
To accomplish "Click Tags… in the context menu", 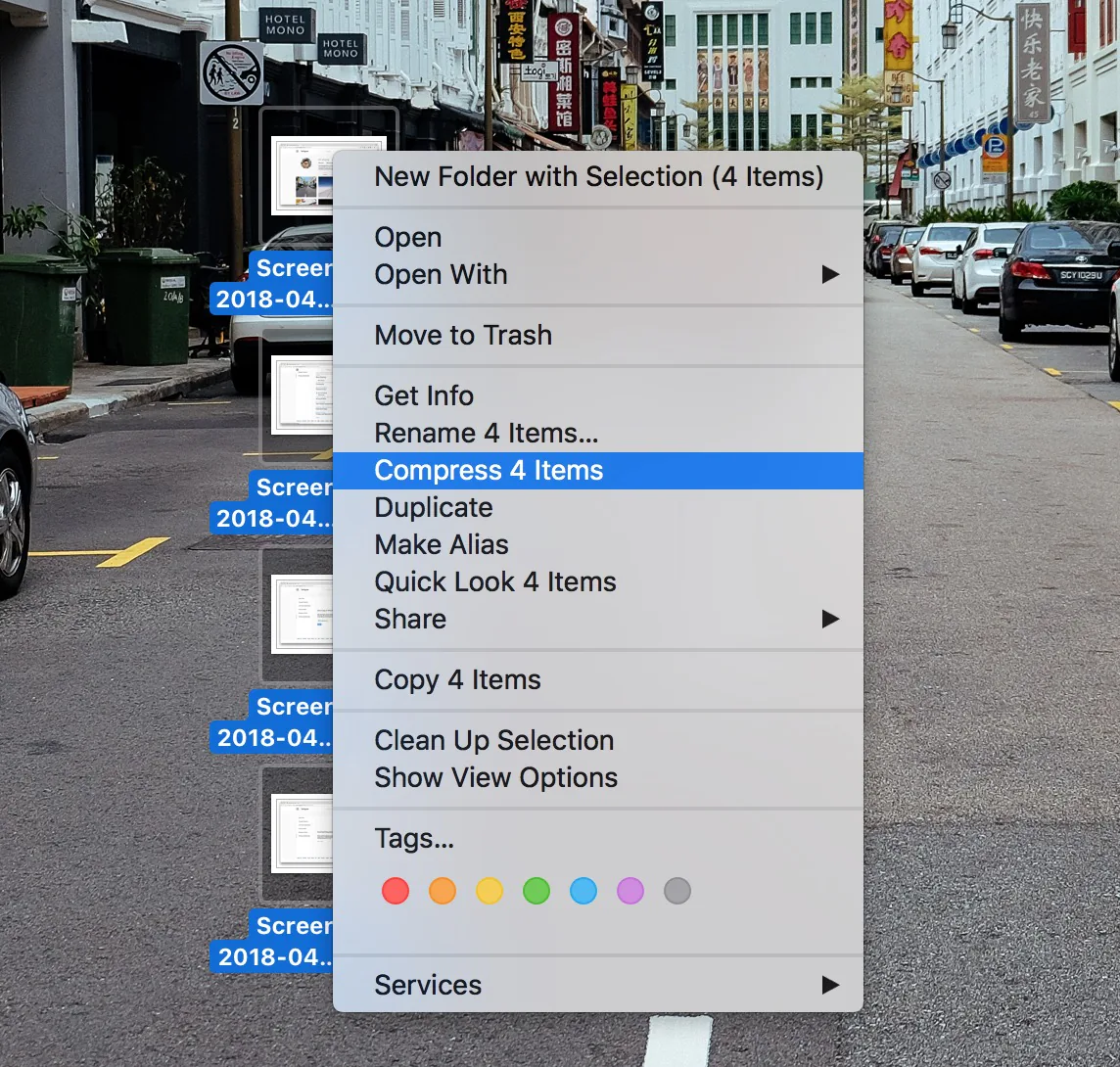I will [598, 839].
